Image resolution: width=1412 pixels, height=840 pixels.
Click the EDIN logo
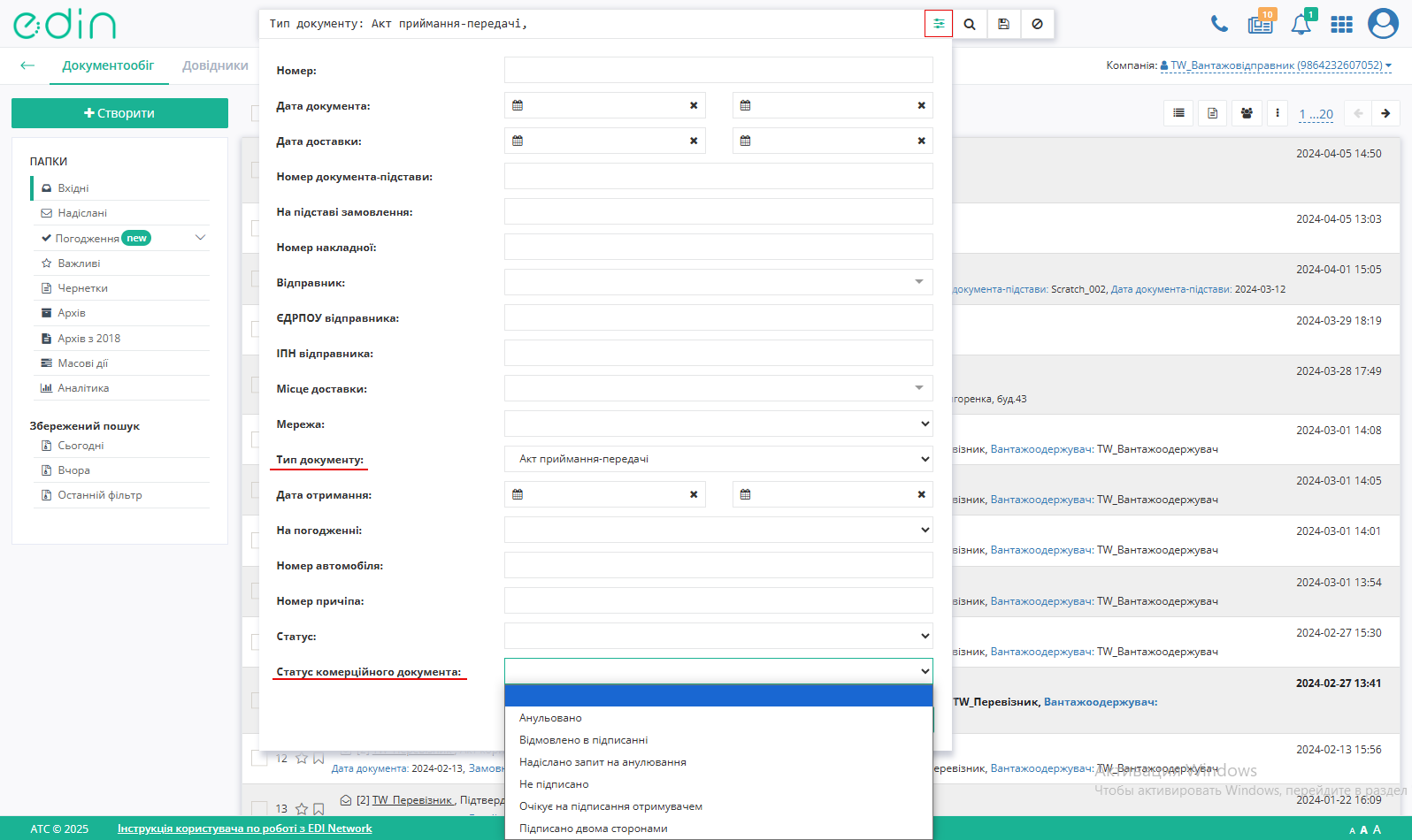tap(65, 24)
